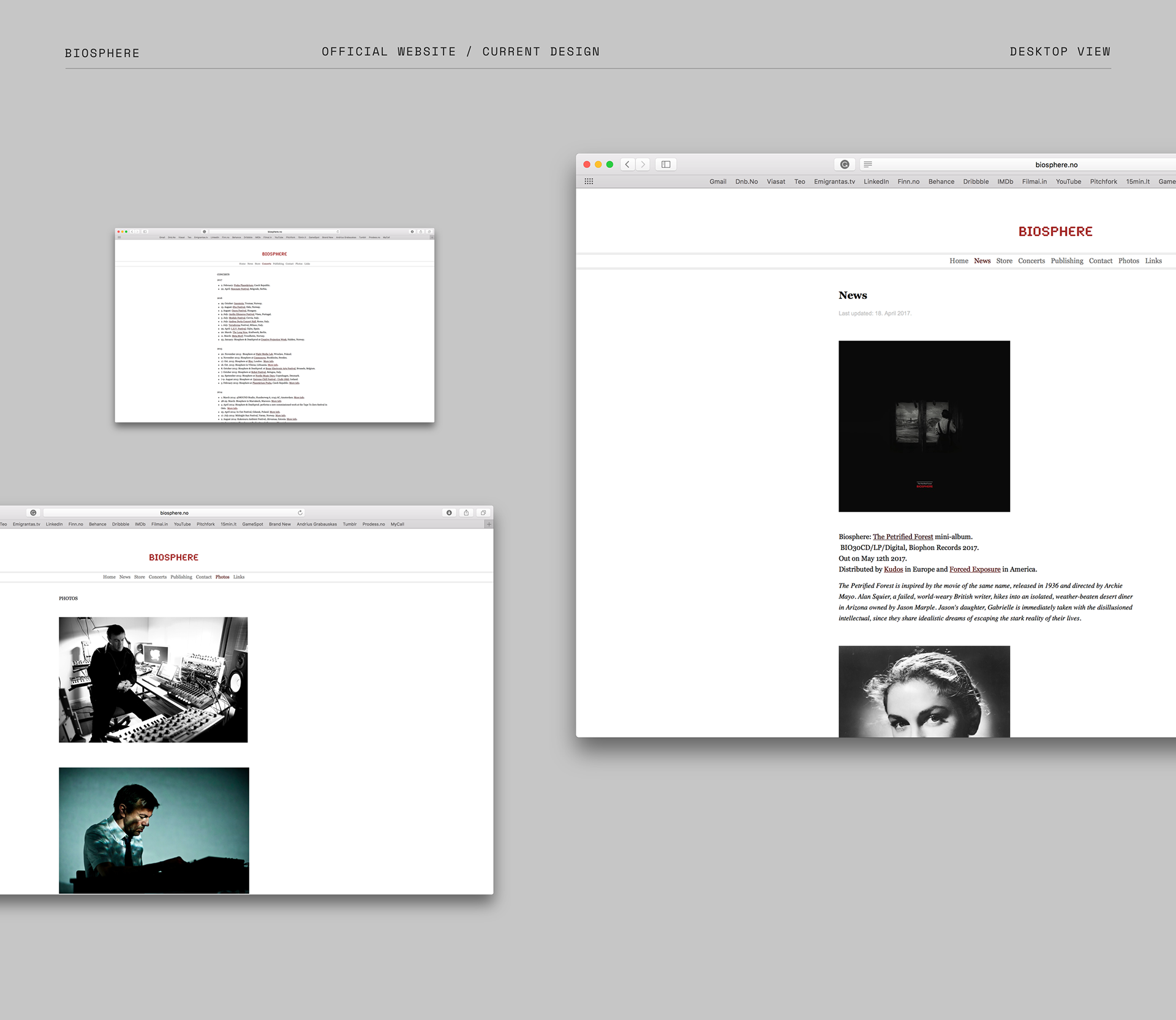Image resolution: width=1176 pixels, height=1020 pixels.
Task: Open 15min.lt bookmark in News window
Action: [x=1137, y=181]
